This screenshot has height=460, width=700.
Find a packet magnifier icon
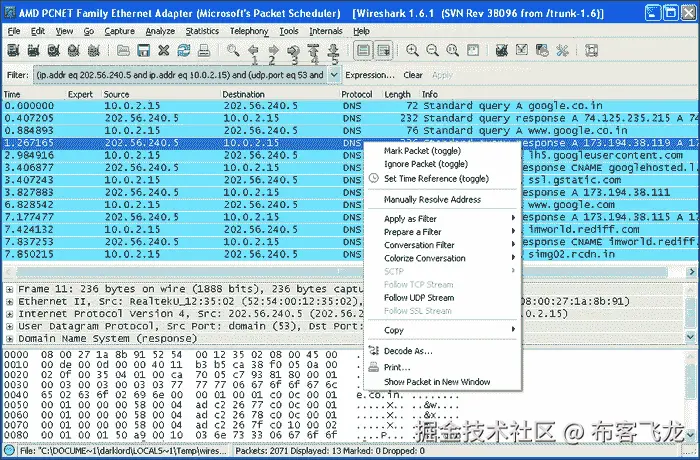[x=233, y=50]
